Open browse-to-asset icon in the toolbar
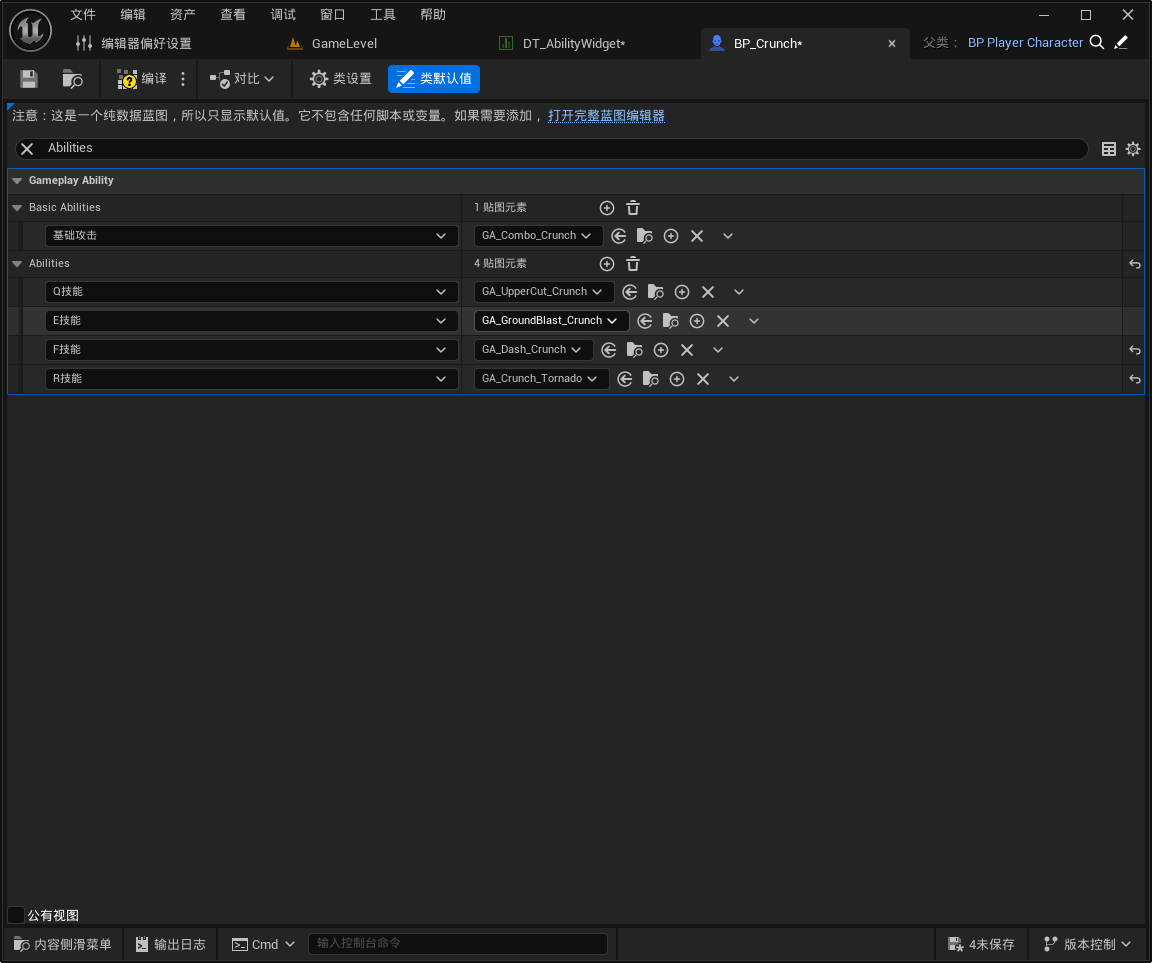The width and height of the screenshot is (1152, 963). pos(72,79)
